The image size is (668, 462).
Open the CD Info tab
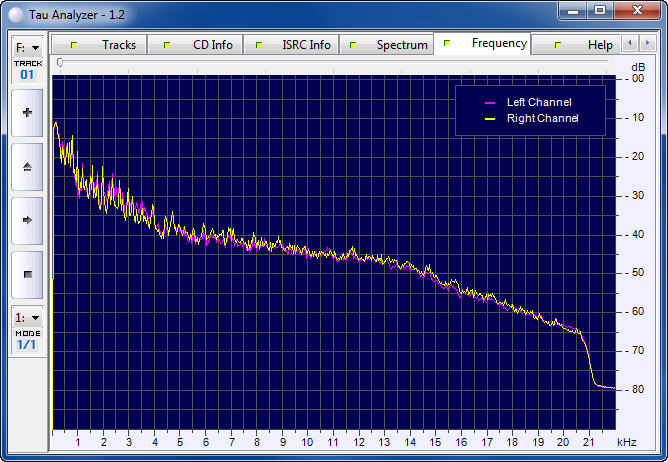point(201,45)
